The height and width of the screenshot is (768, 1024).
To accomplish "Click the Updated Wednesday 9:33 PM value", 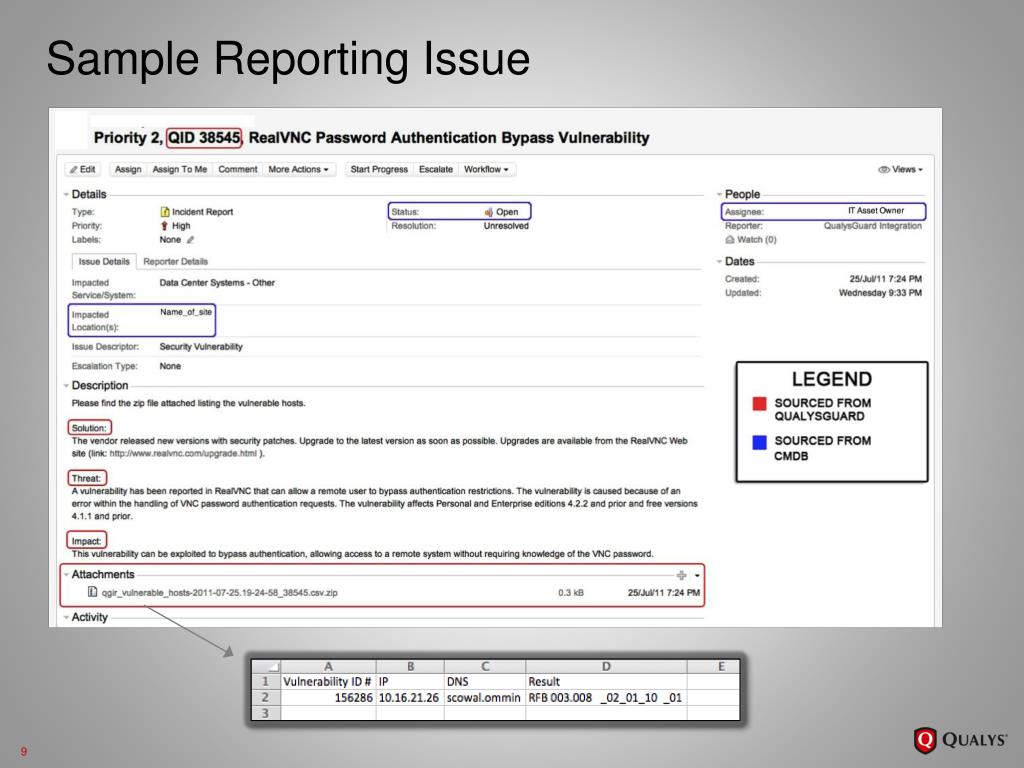I will coord(880,293).
